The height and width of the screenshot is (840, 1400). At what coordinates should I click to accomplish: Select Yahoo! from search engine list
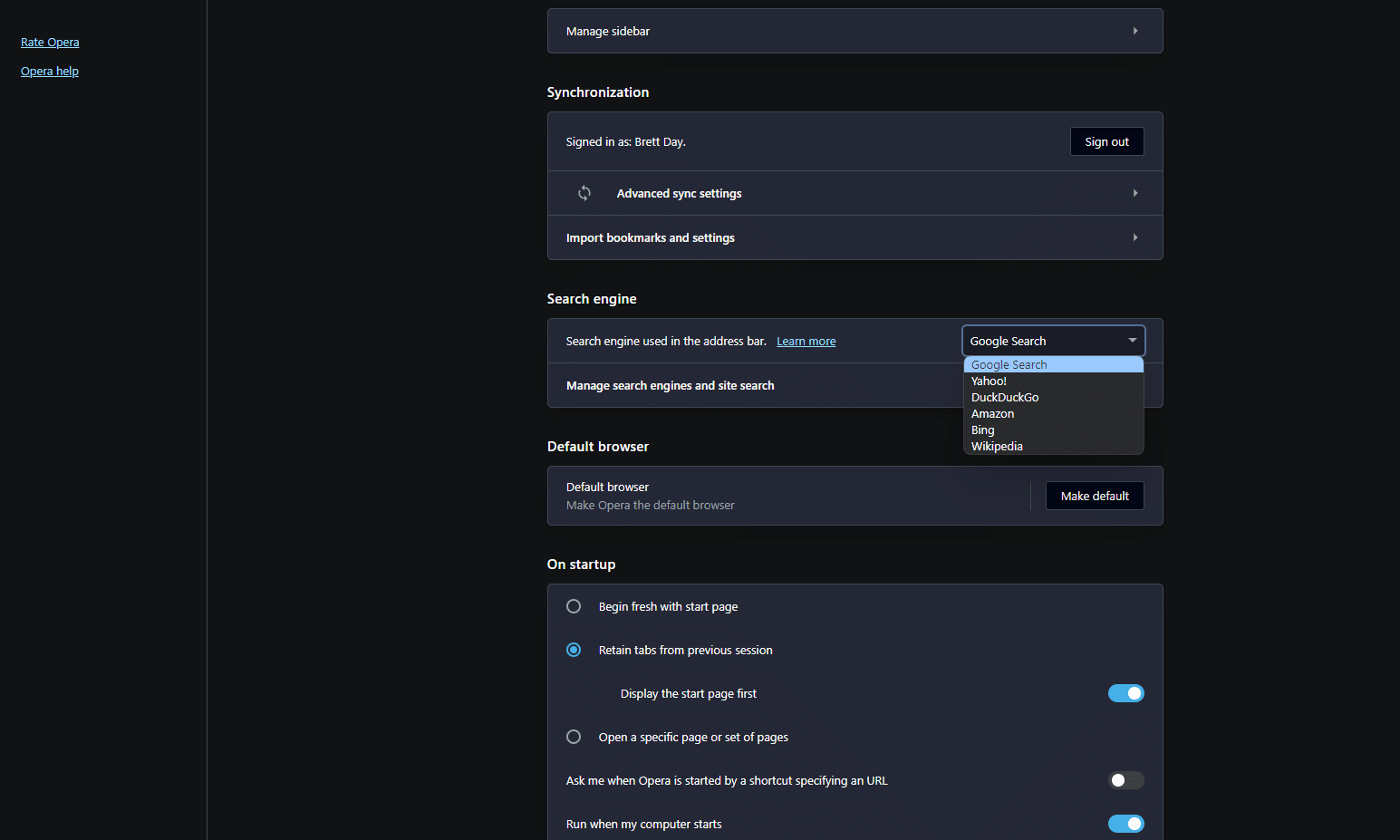click(989, 381)
